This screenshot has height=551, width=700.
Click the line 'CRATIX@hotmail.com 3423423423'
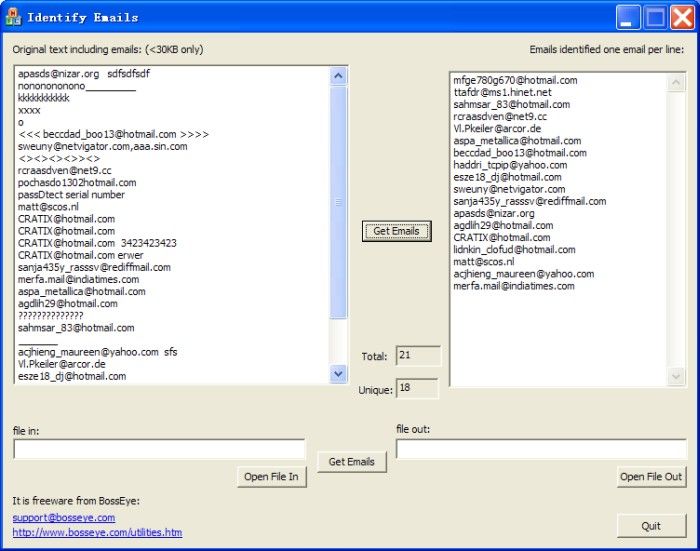click(97, 243)
